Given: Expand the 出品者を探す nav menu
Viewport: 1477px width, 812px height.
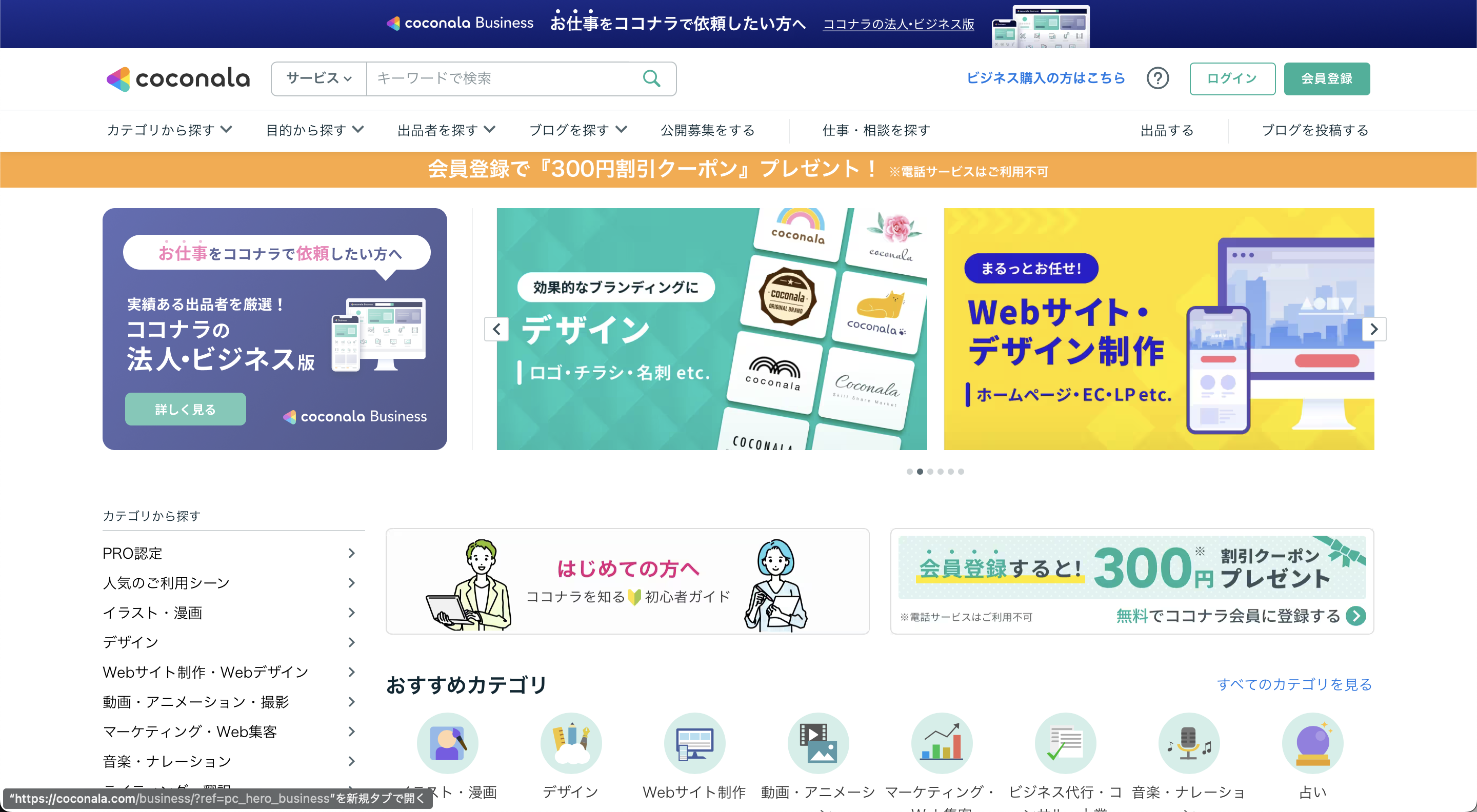Looking at the screenshot, I should pyautogui.click(x=446, y=130).
